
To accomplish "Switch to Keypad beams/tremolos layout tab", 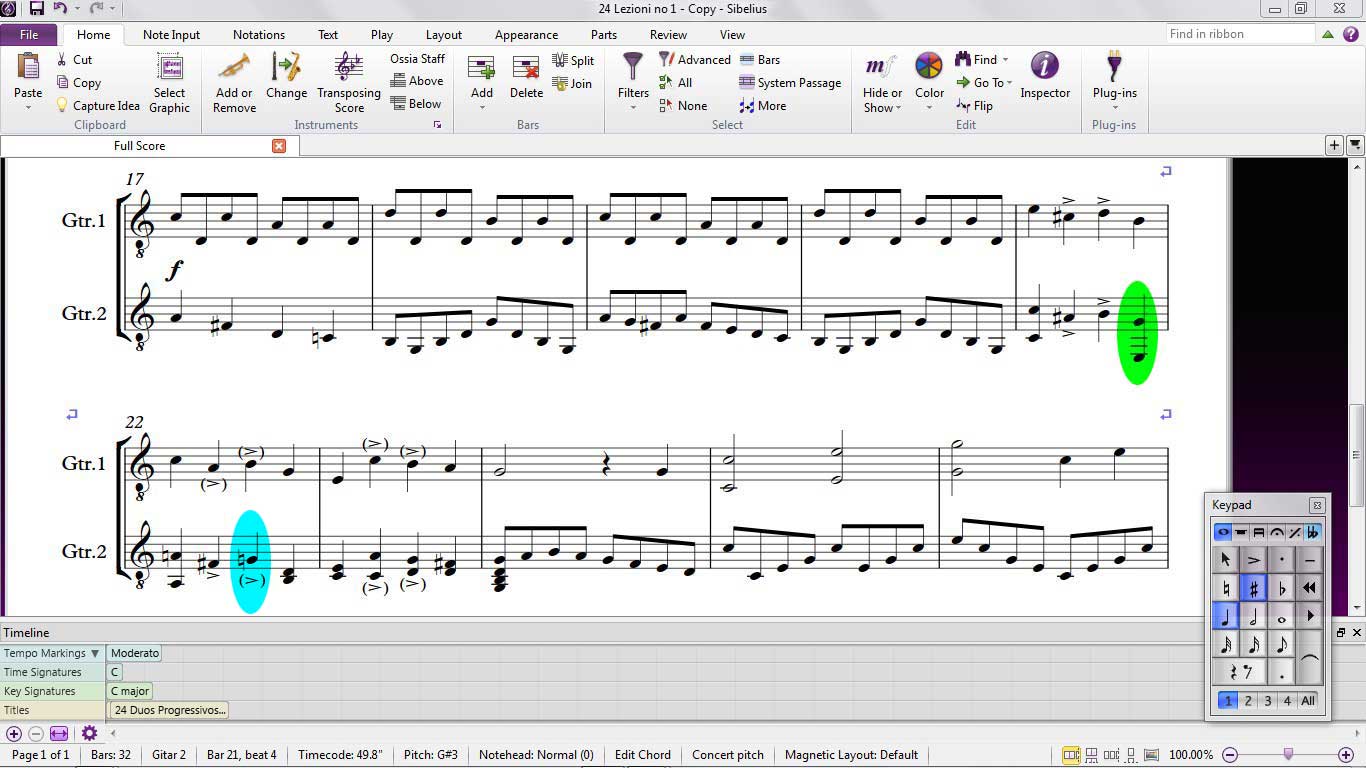I will [1258, 532].
